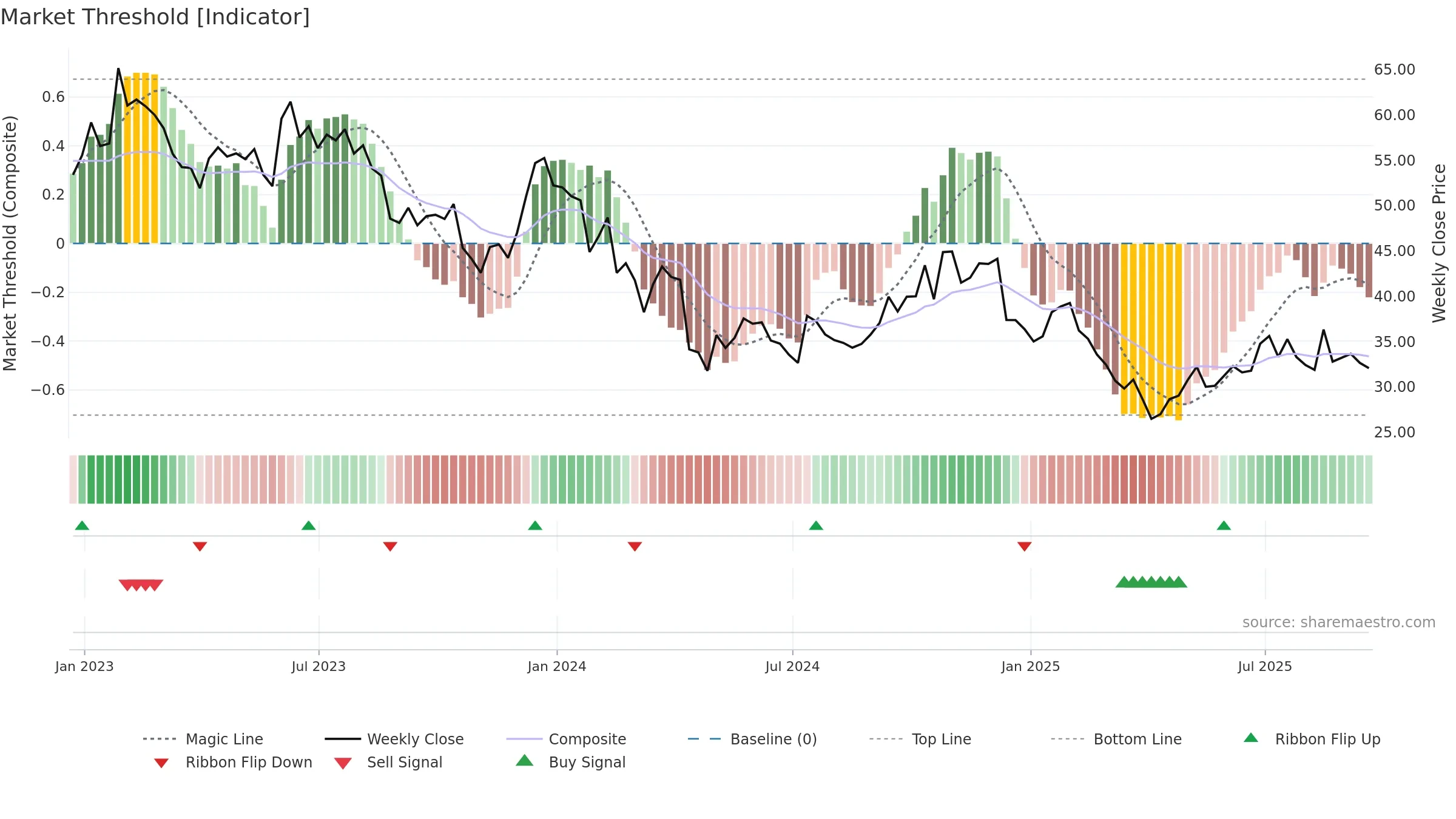Click the 30.00 price axis label
The height and width of the screenshot is (819, 1456).
1394,386
